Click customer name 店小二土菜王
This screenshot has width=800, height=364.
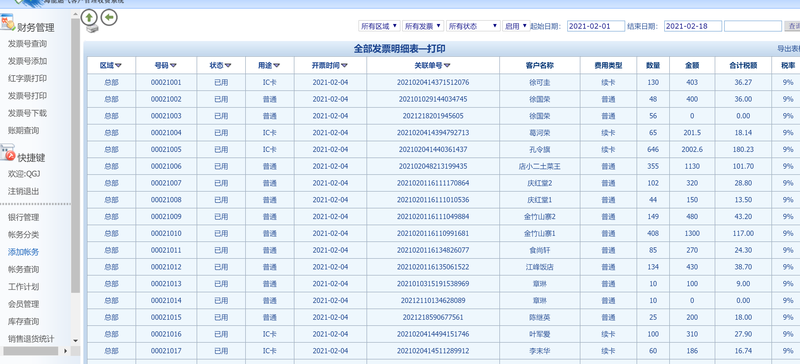[x=540, y=166]
